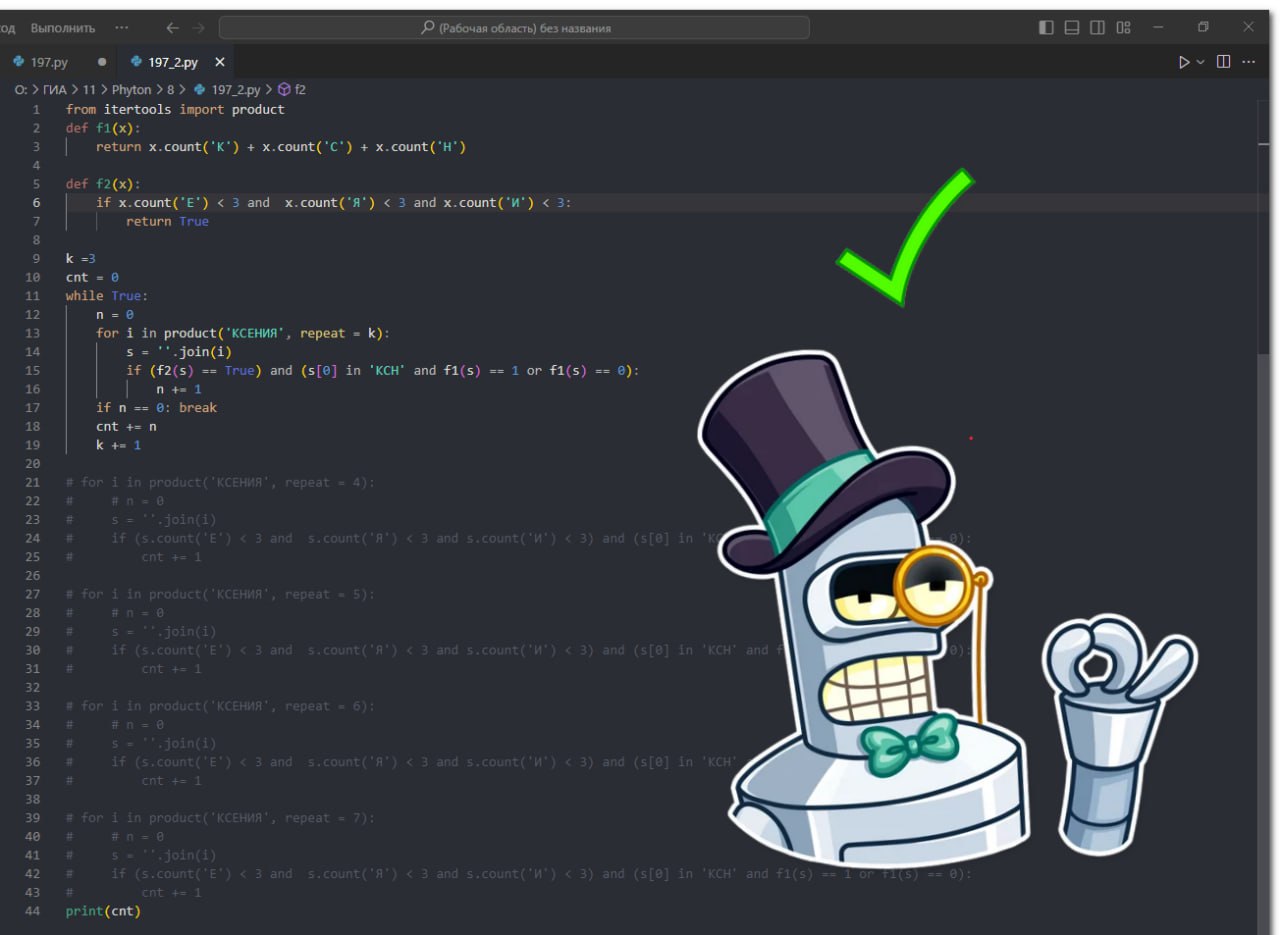Open the 197_2.py breadcrumb file
The image size is (1280, 935).
[x=235, y=90]
